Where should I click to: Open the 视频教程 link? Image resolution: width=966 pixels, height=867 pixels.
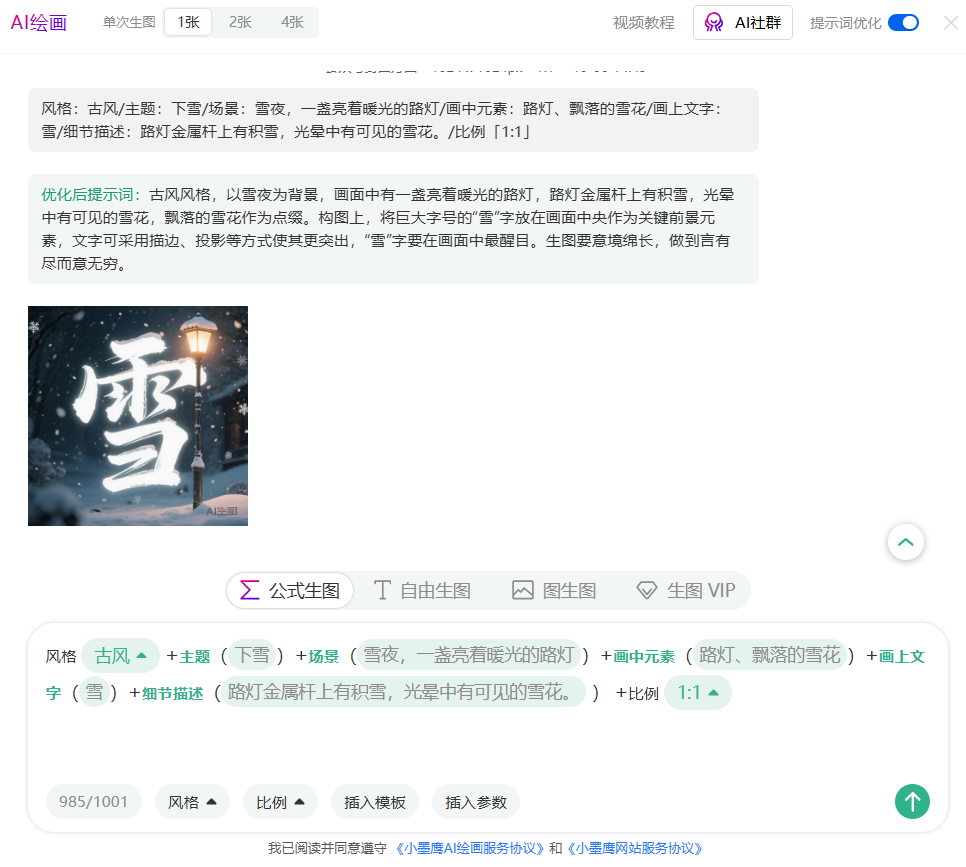[x=643, y=22]
